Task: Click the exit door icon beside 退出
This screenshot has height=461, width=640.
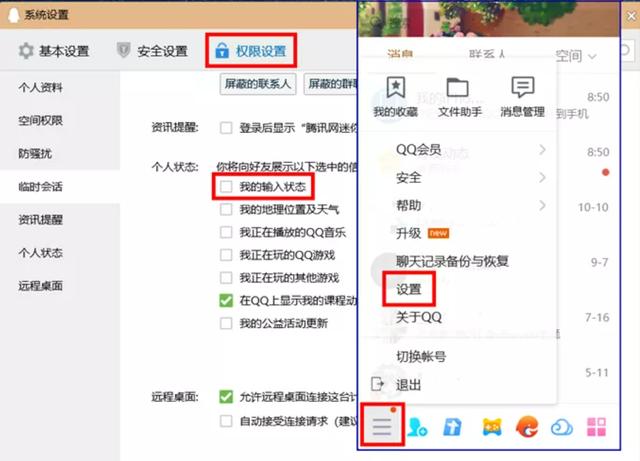Action: 378,384
